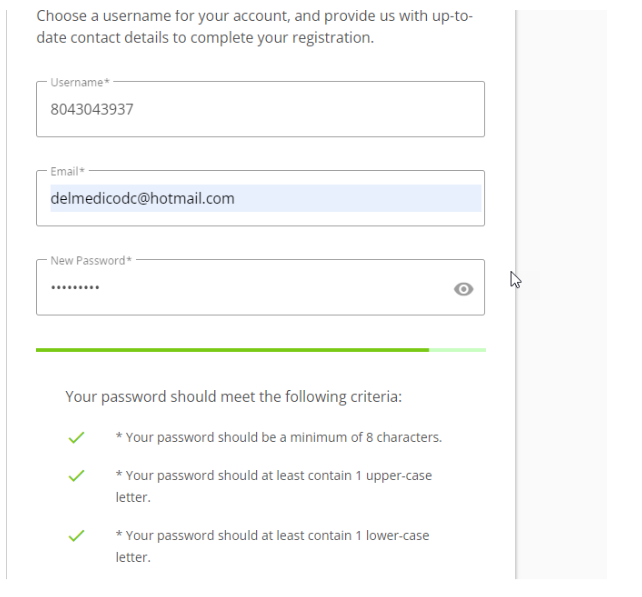
Task: Toggle password visibility with the eye icon
Action: (463, 289)
